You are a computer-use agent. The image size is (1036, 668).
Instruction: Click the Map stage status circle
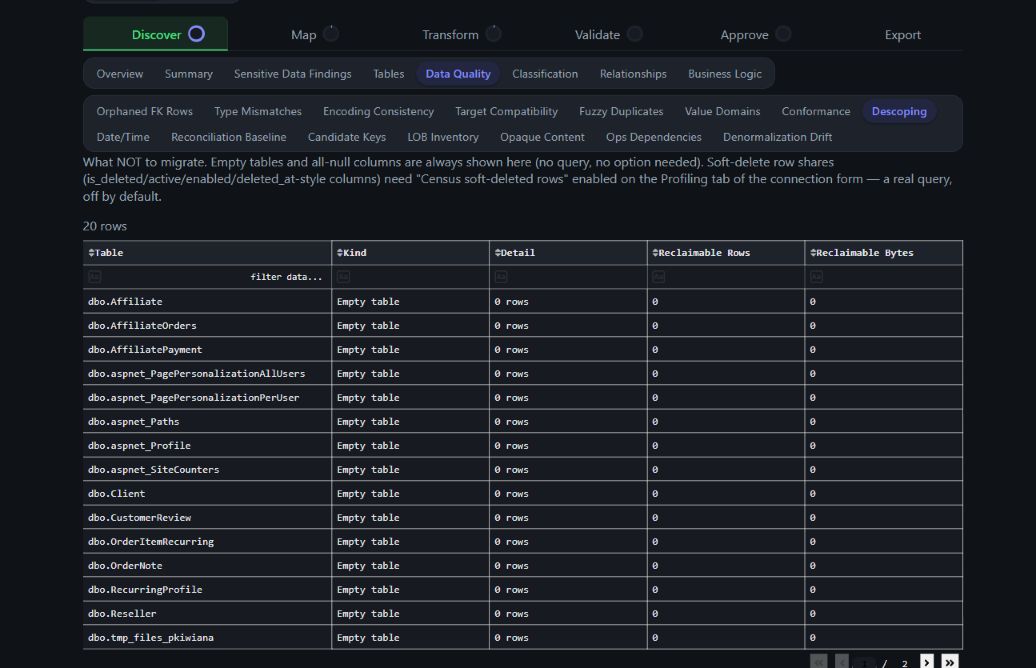tap(331, 34)
